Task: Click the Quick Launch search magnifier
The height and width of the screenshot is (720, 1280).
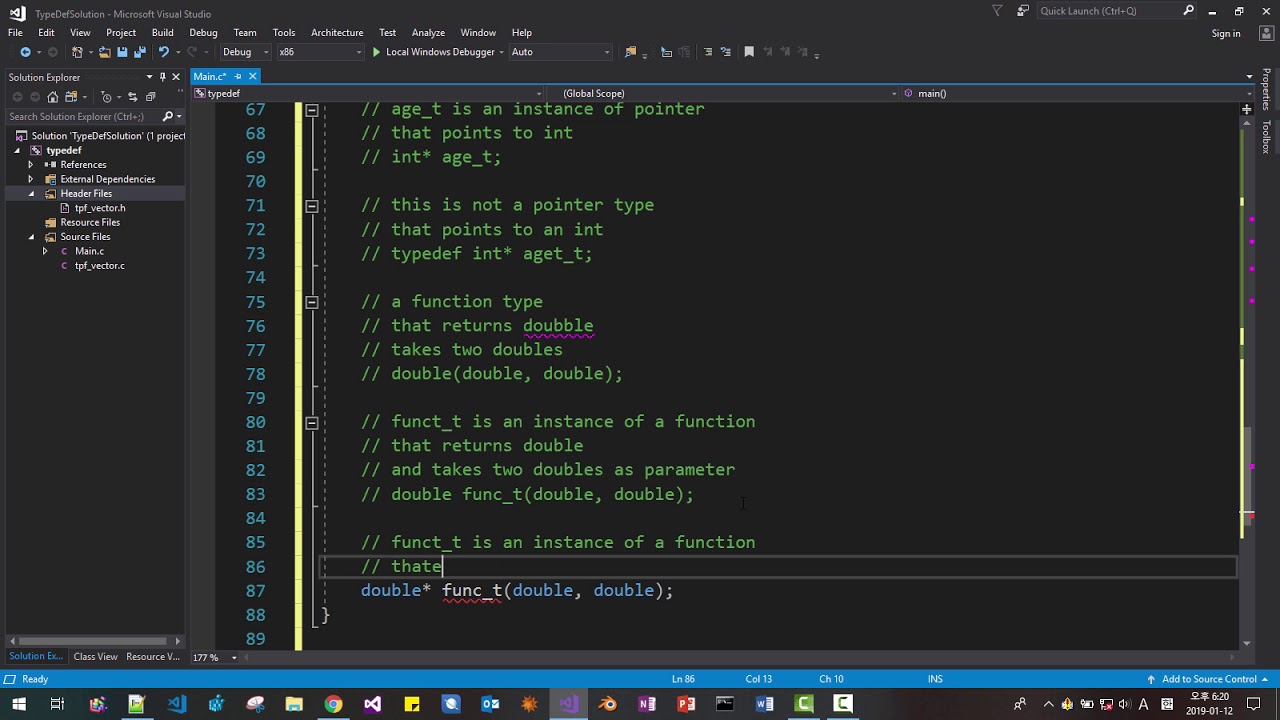Action: pos(1189,11)
